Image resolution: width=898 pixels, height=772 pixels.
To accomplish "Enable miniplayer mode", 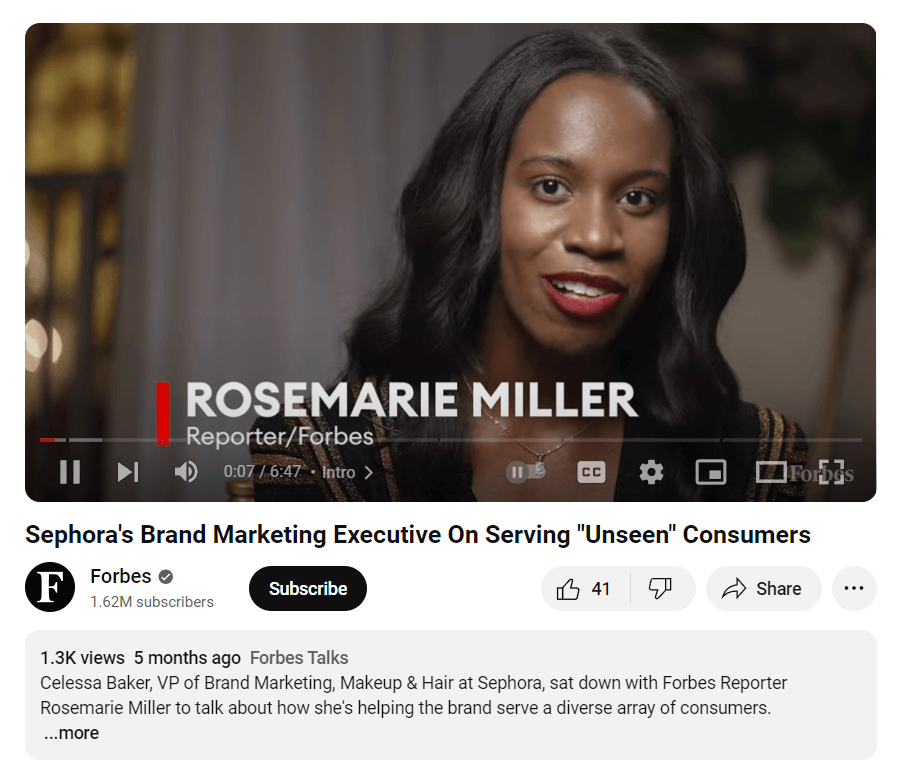I will click(x=711, y=472).
